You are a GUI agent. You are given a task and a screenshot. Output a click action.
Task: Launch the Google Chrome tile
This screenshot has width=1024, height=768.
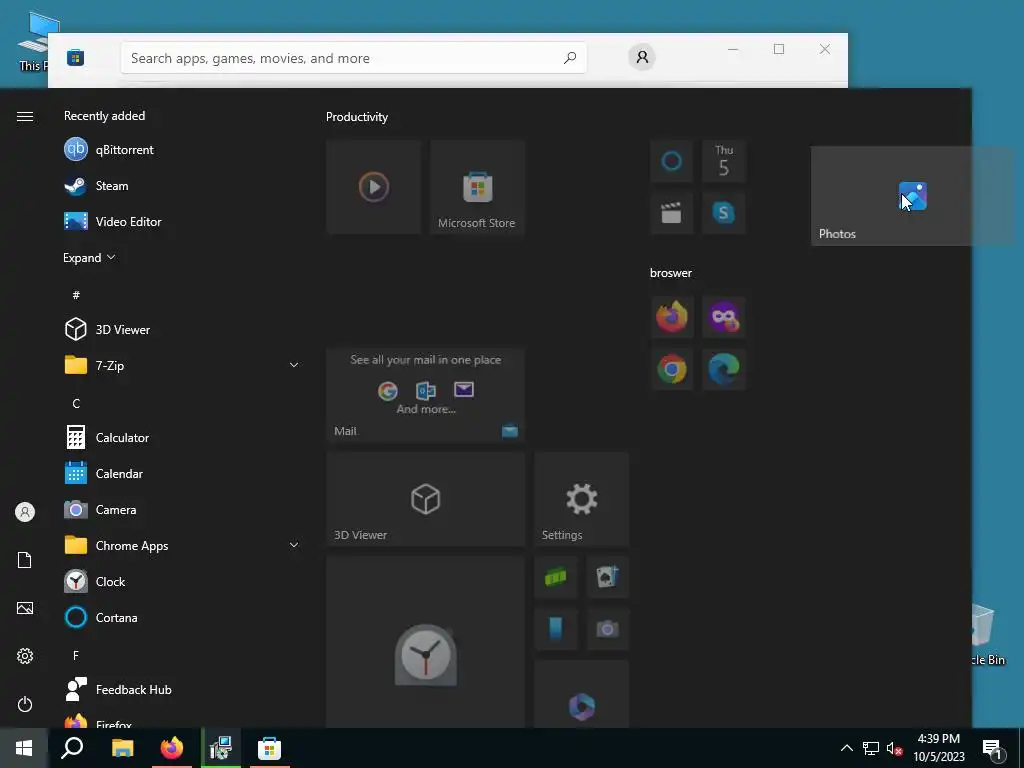point(671,369)
